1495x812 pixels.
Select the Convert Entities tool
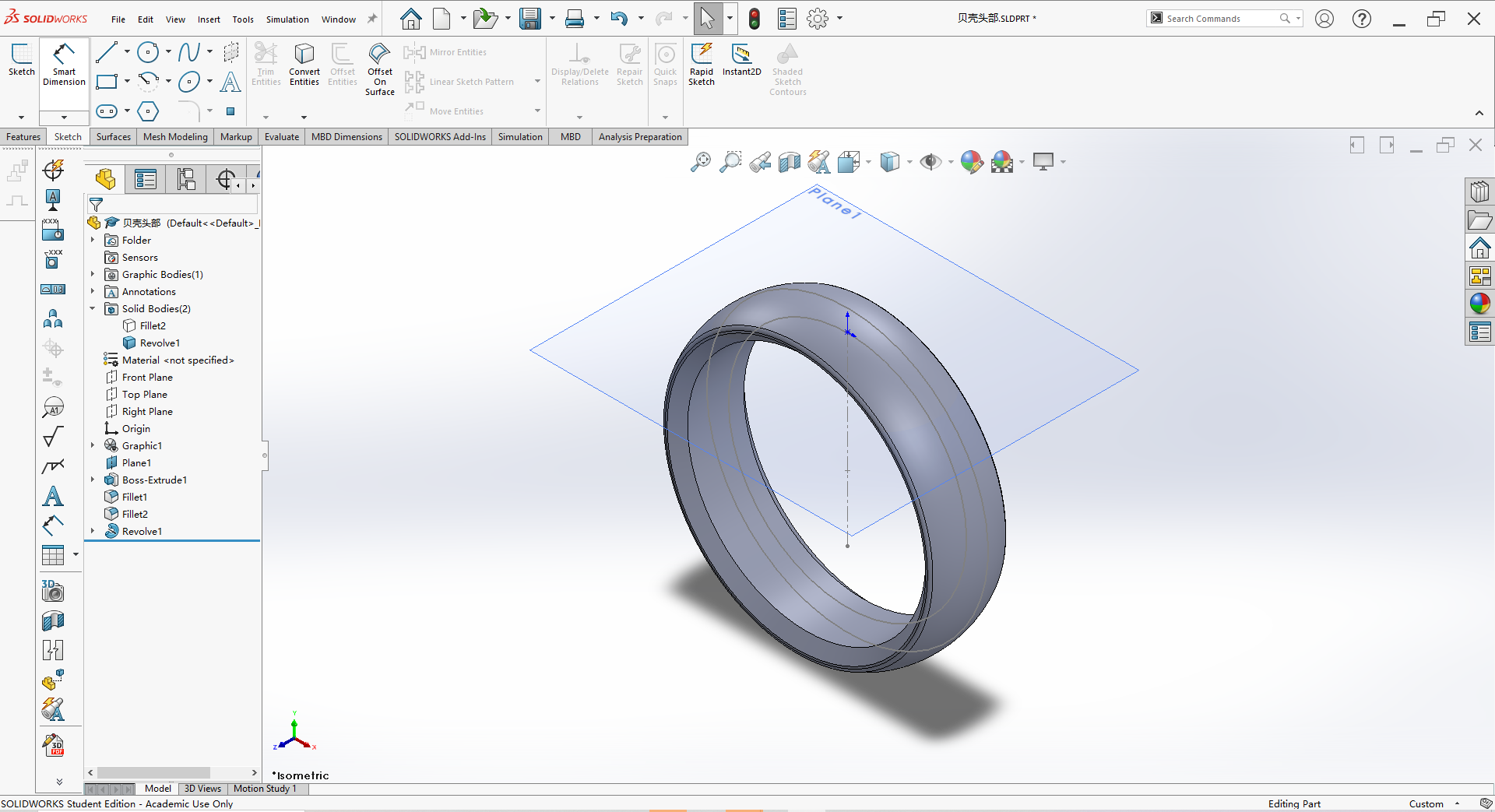[x=304, y=66]
